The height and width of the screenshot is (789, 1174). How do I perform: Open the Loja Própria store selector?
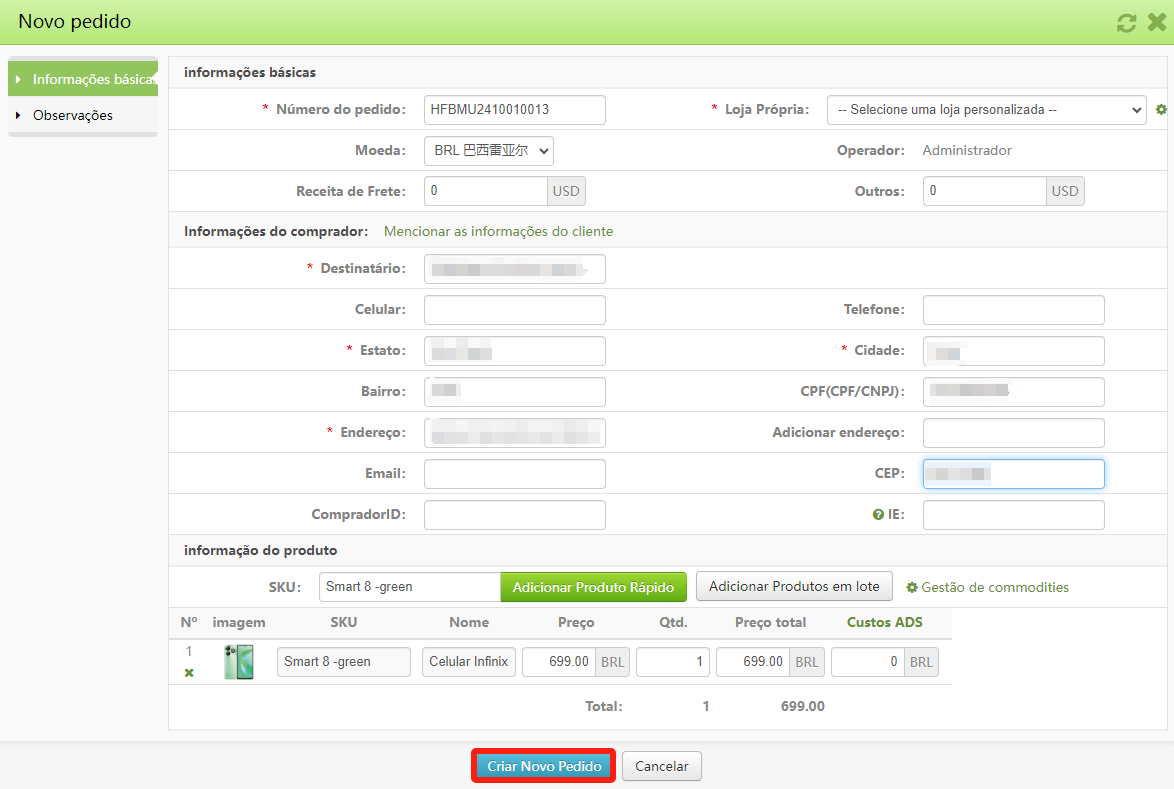(986, 110)
